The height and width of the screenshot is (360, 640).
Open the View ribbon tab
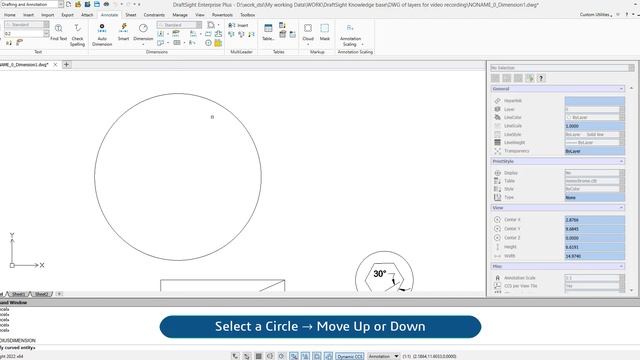[x=200, y=15]
